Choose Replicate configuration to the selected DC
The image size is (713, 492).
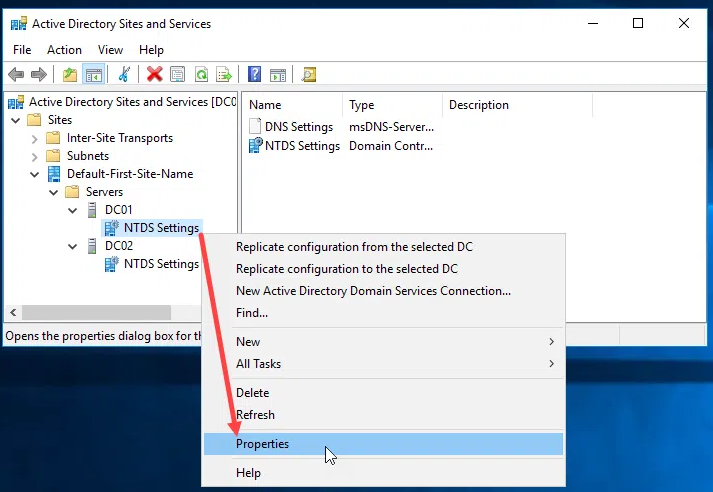(383, 269)
